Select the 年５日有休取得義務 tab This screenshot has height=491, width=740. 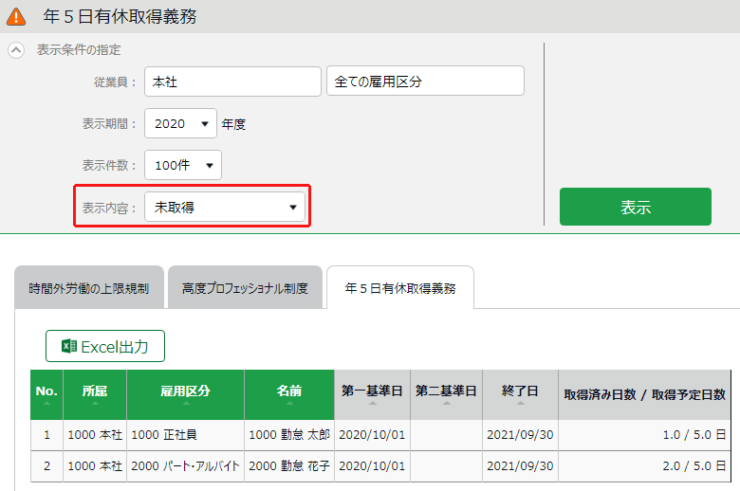point(400,288)
